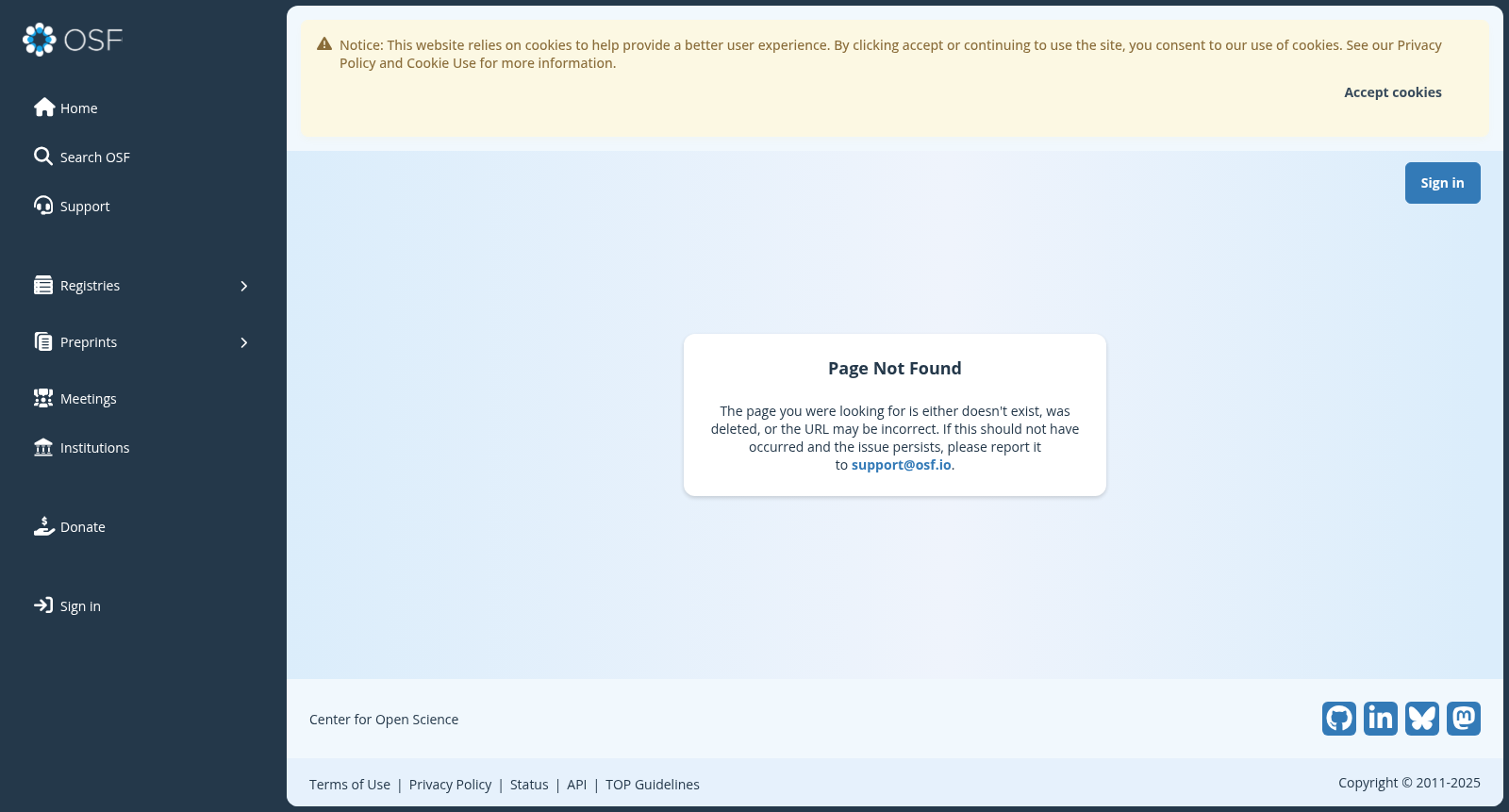
Task: Select Sign in label in sidebar
Action: [x=80, y=606]
